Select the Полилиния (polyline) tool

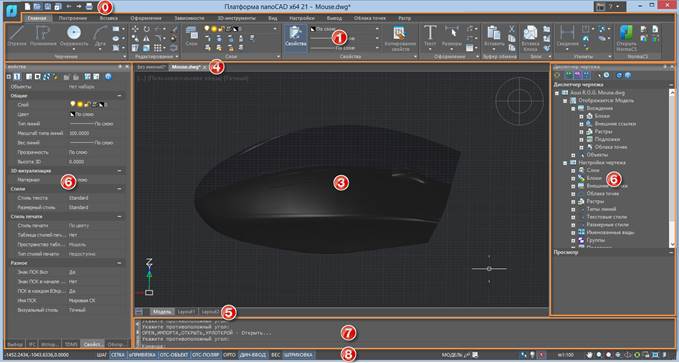coord(43,36)
